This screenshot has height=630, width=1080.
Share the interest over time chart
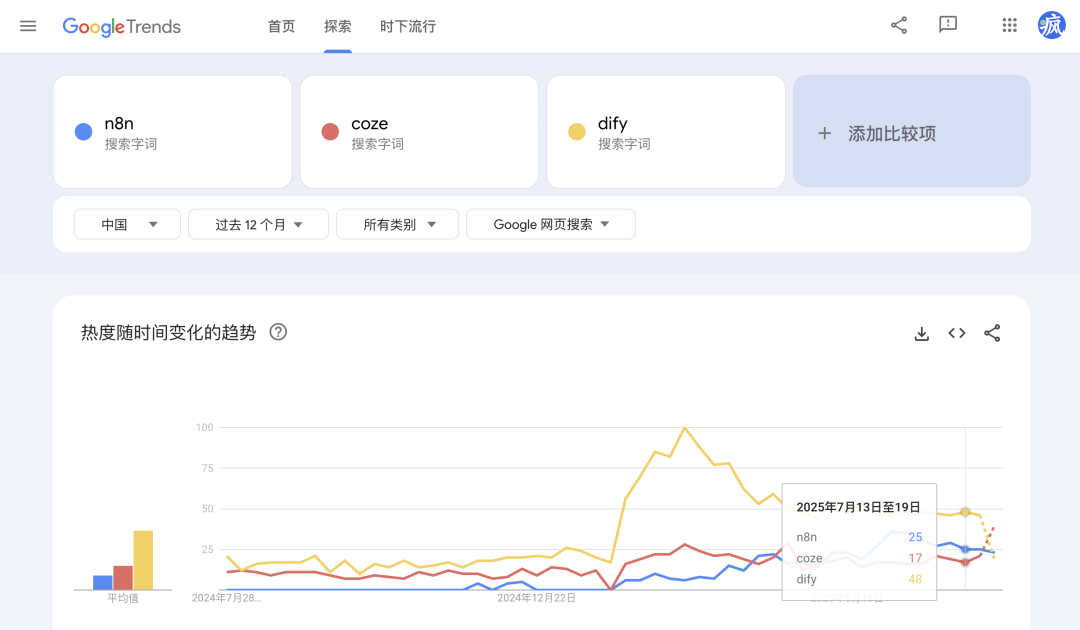[992, 334]
